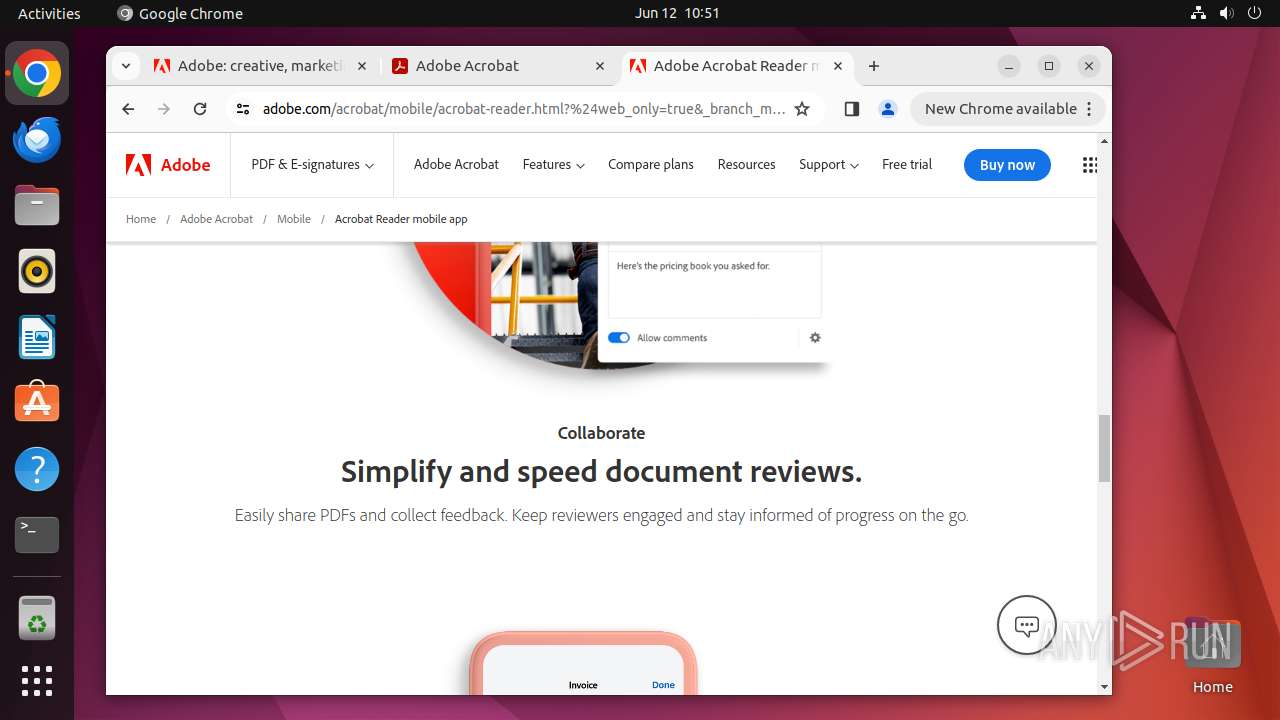This screenshot has height=720, width=1280.
Task: Click the Free trial link
Action: pyautogui.click(x=907, y=165)
